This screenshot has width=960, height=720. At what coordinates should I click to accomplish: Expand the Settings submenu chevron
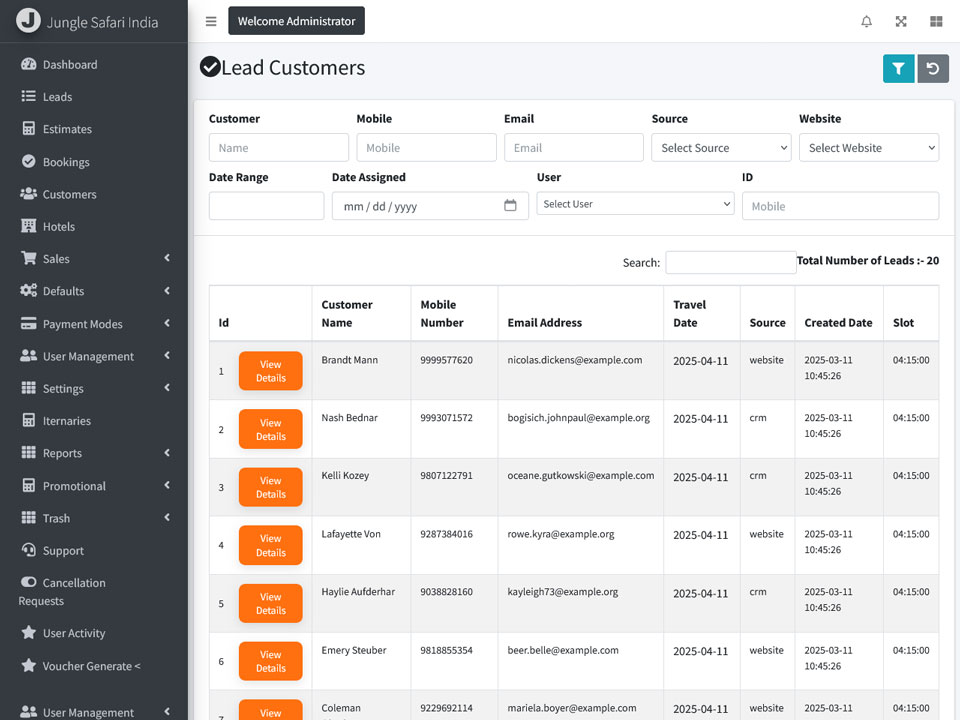point(167,388)
